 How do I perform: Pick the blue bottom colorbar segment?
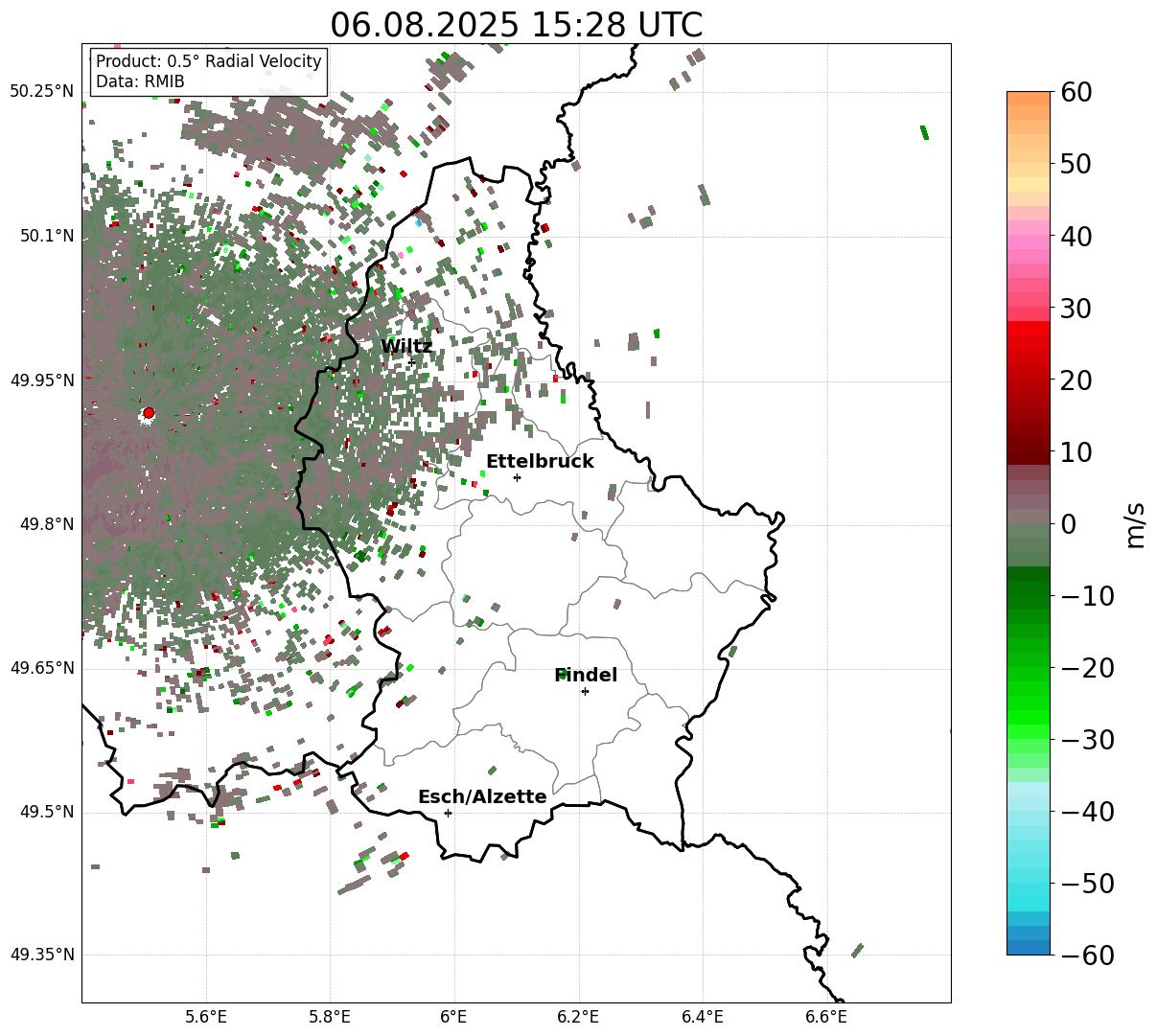[1029, 947]
